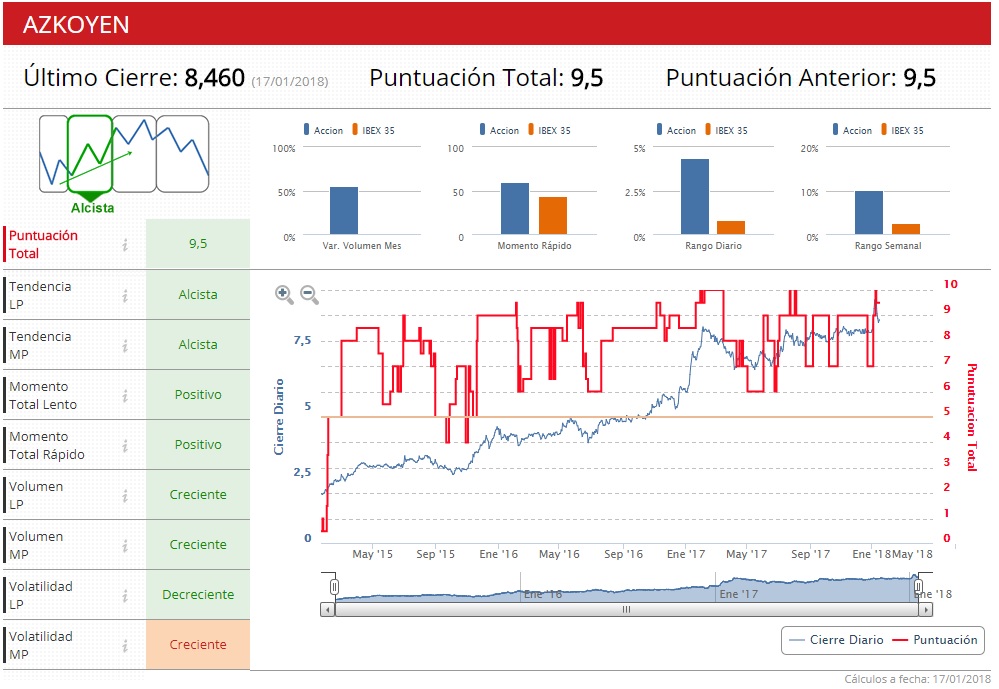Image resolution: width=999 pixels, height=689 pixels.
Task: Toggle IBEX 35 legend in Var. Volumen Mes chart
Action: pos(373,130)
